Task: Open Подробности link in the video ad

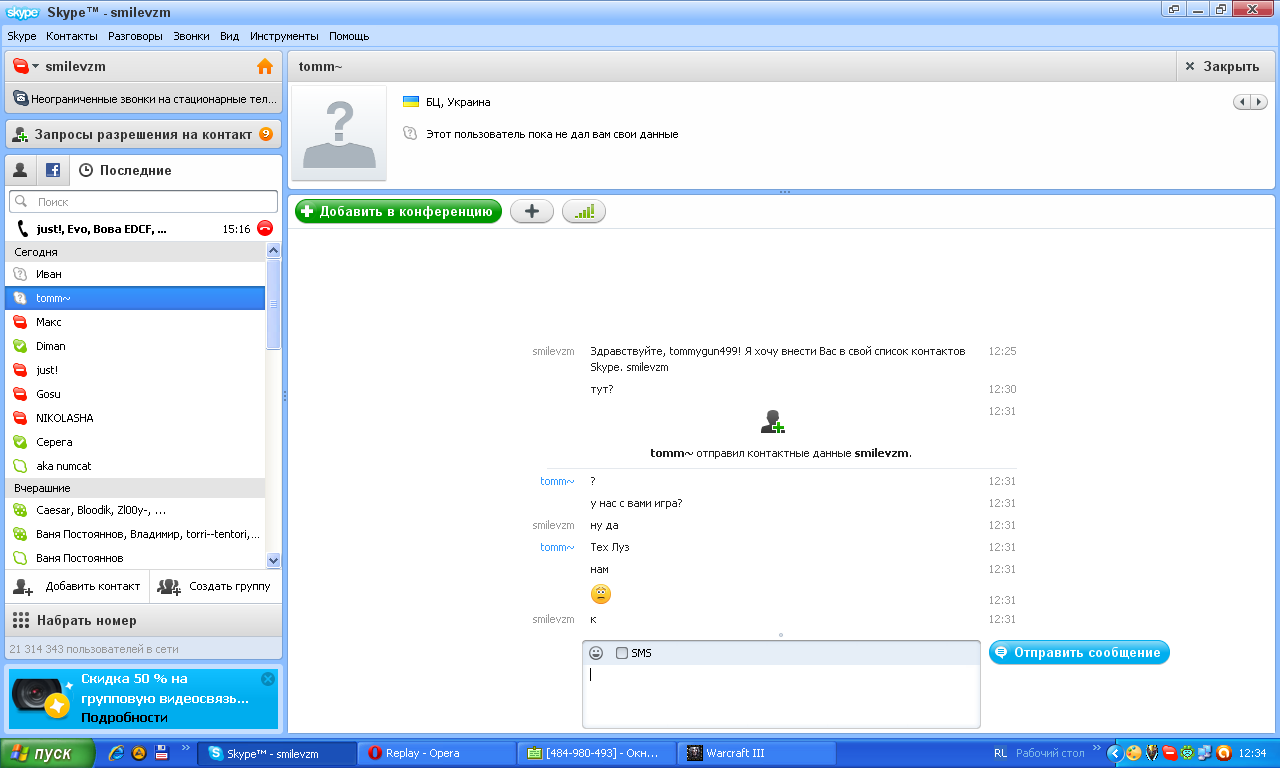Action: [124, 717]
